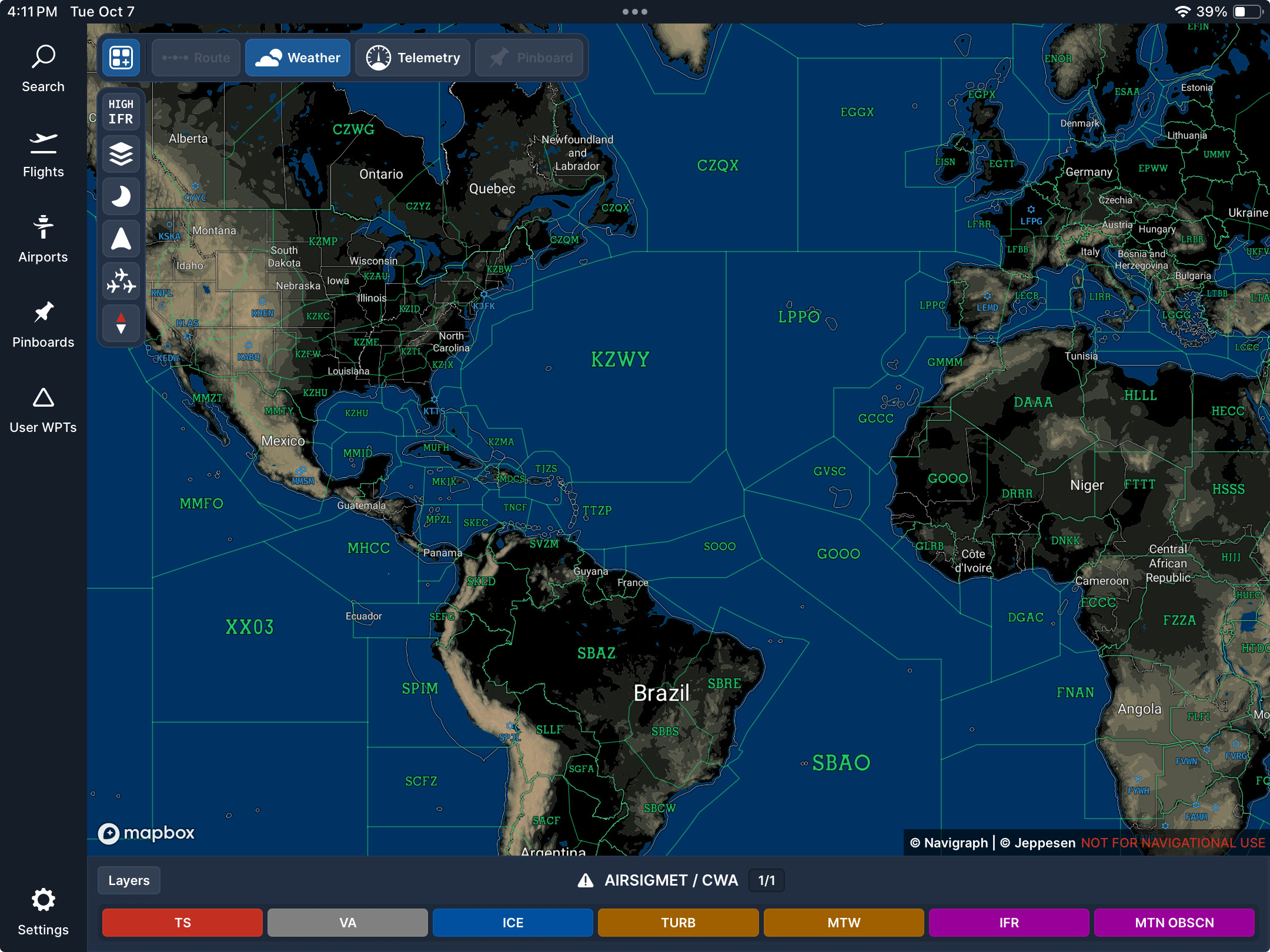Select the Weather tab
Viewport: 1270px width, 952px height.
click(298, 58)
